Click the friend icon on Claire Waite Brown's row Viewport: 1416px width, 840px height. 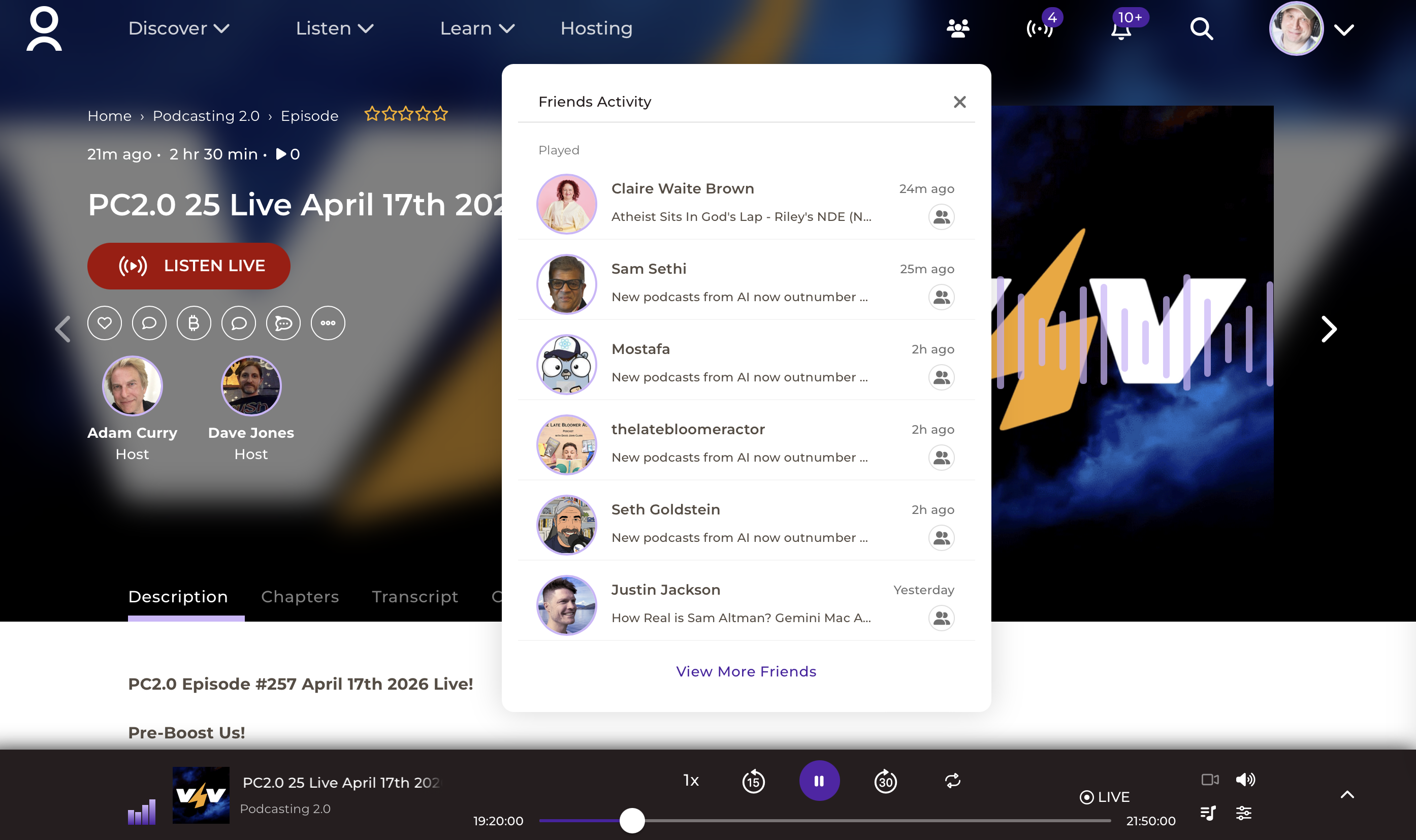942,217
